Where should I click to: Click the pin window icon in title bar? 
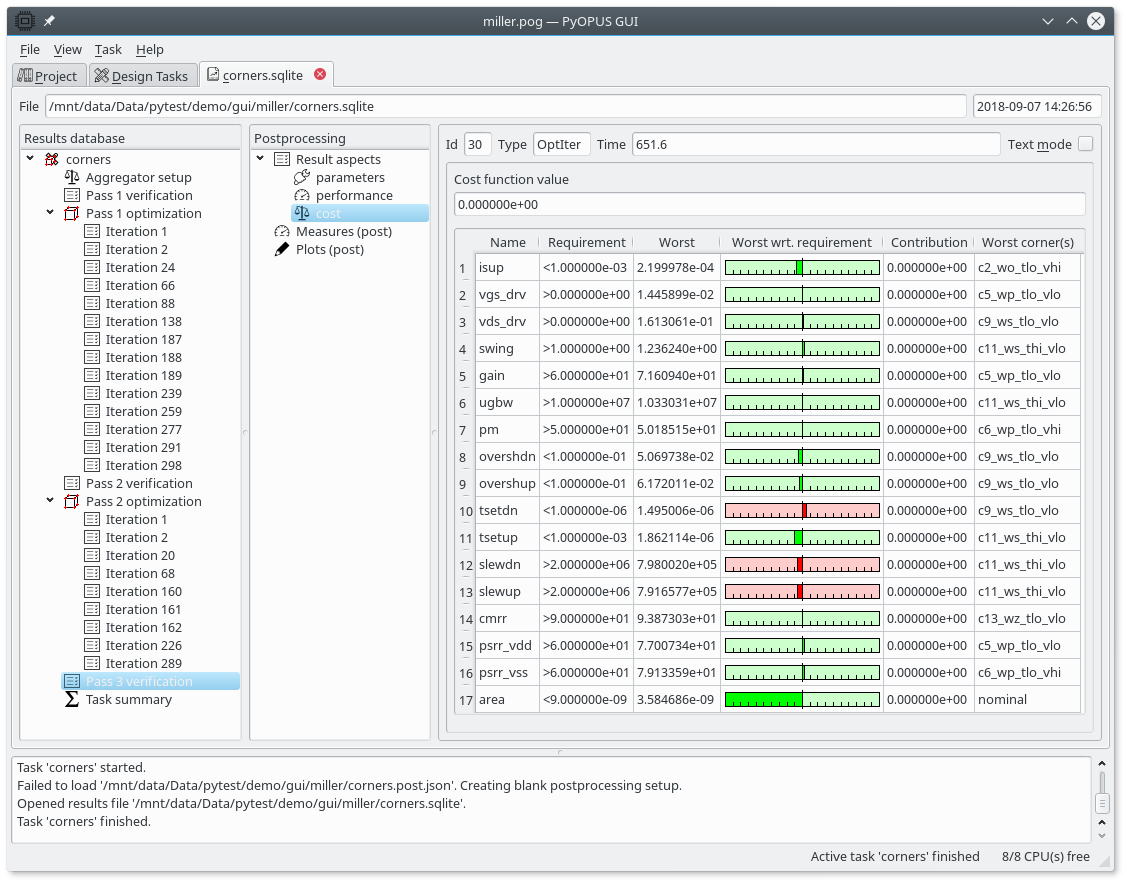(x=49, y=20)
